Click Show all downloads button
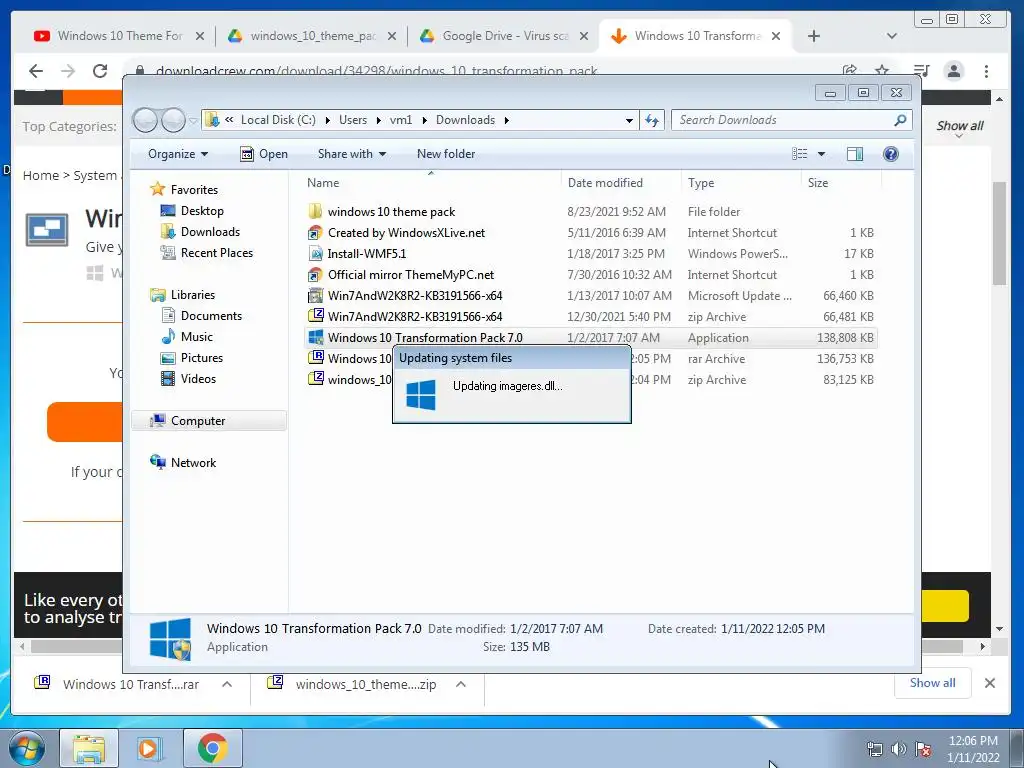This screenshot has height=768, width=1024. 933,683
